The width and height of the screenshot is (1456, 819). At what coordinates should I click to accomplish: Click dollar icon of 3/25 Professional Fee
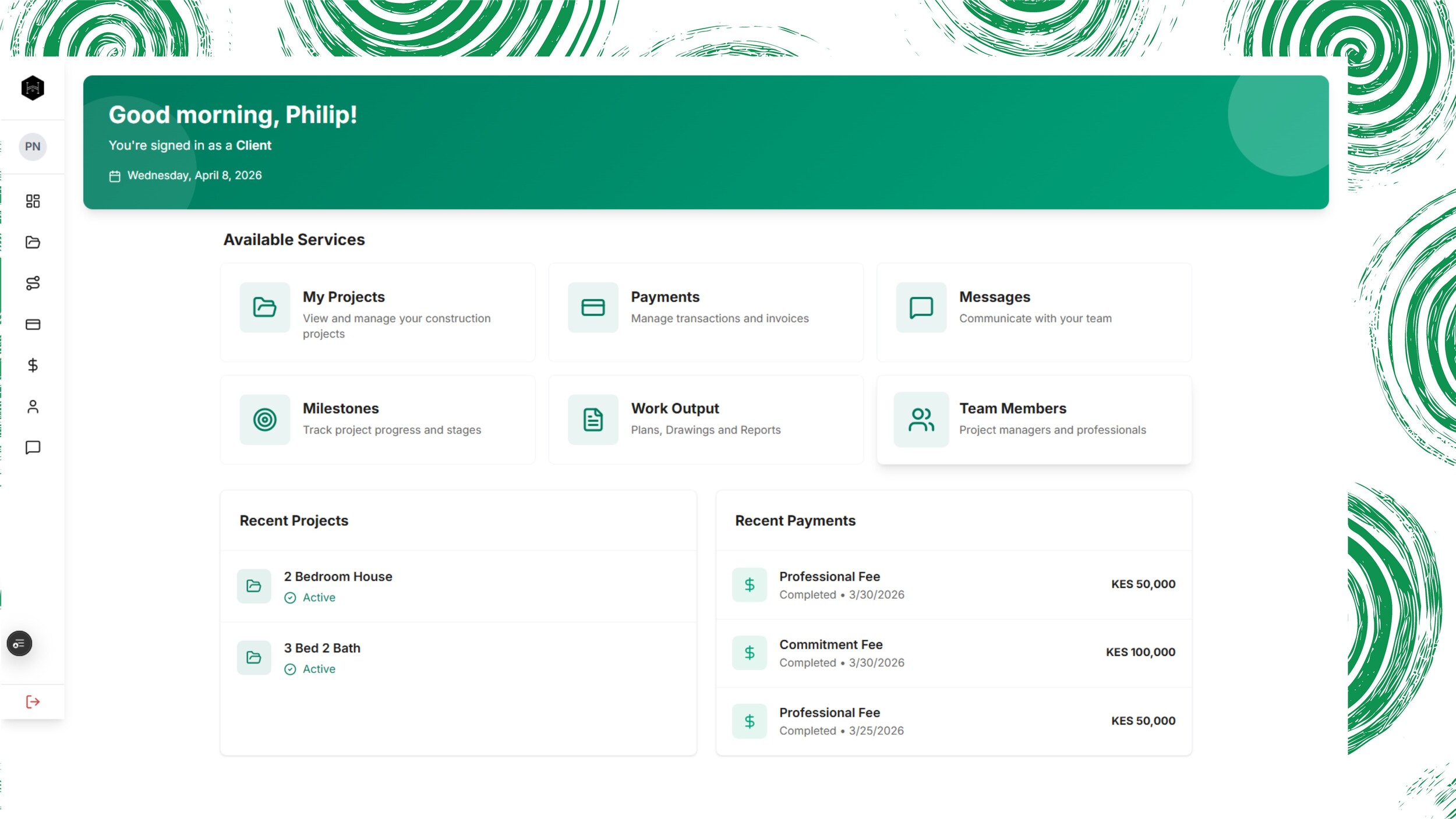point(750,722)
